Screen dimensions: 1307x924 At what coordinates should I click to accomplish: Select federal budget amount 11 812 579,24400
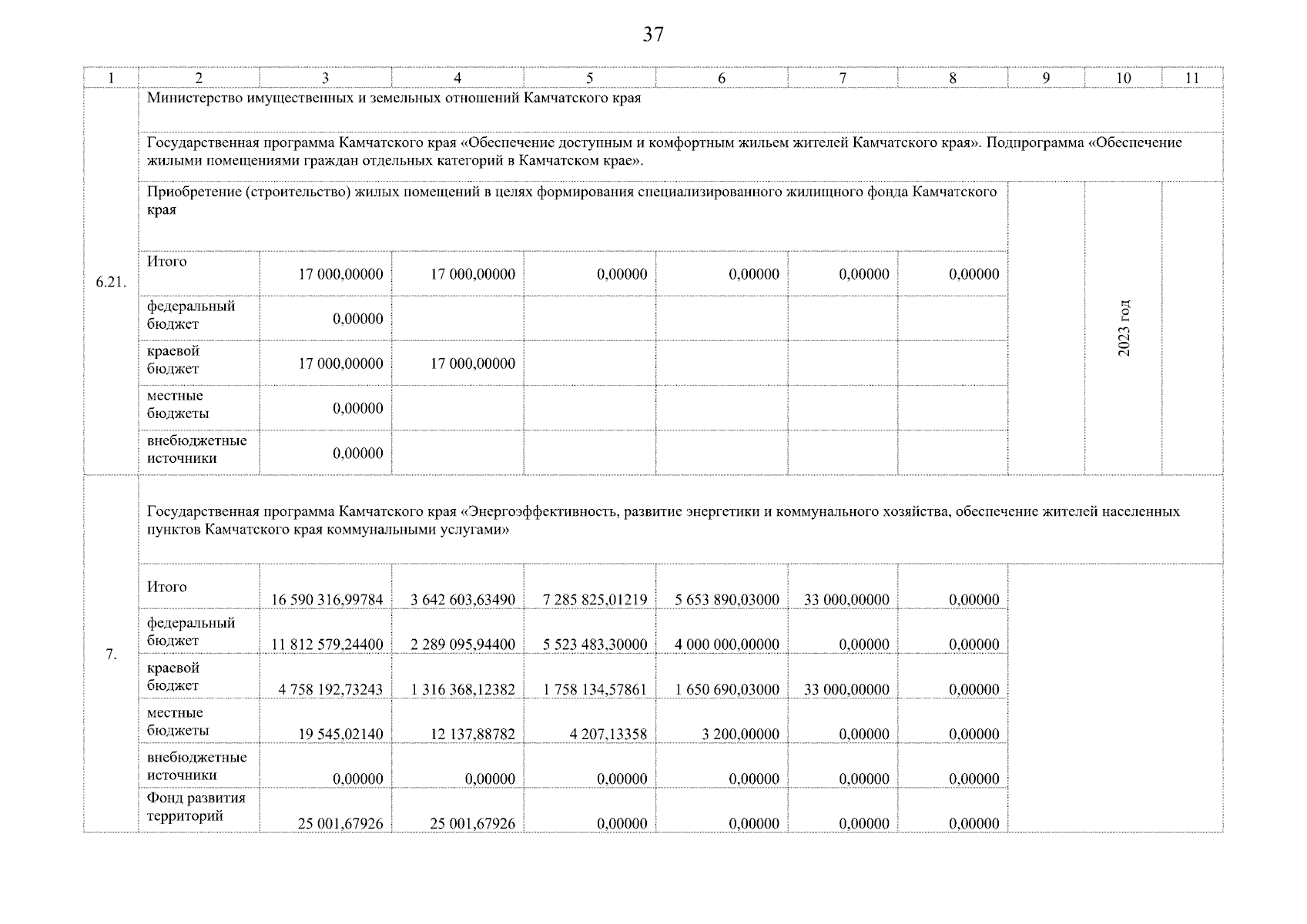tap(327, 644)
